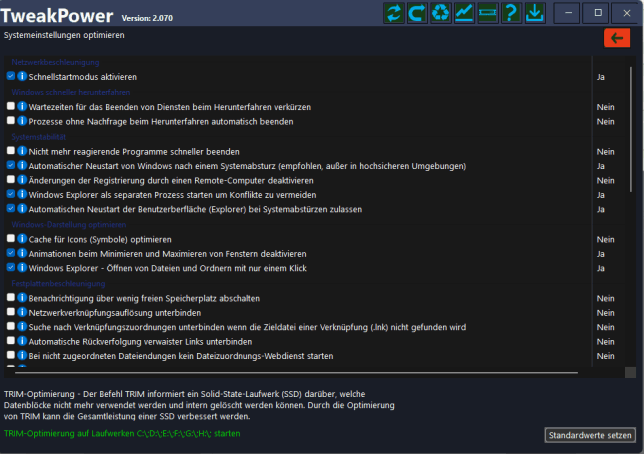This screenshot has height=454, width=644.
Task: Uncheck Windows Explorer als separaten Prozess starten
Action: coord(10,194)
